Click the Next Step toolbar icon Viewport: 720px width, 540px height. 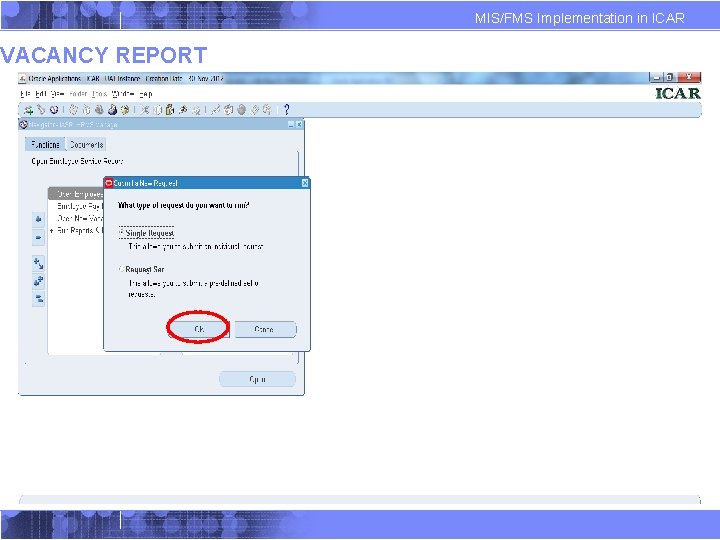tap(86, 110)
